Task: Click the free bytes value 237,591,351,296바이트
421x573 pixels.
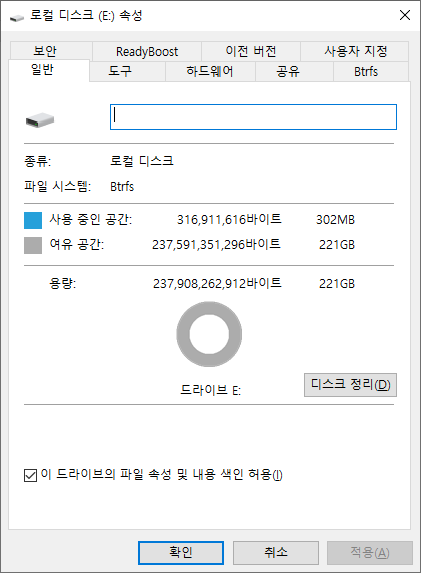Action: tap(216, 244)
